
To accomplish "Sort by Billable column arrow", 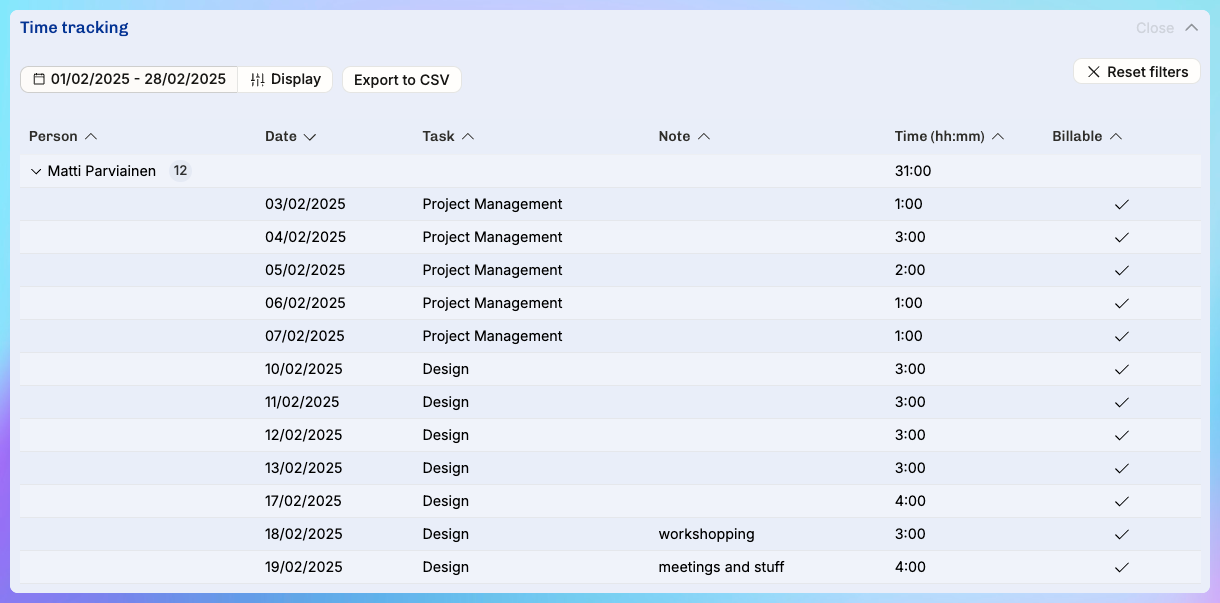I will [1116, 136].
